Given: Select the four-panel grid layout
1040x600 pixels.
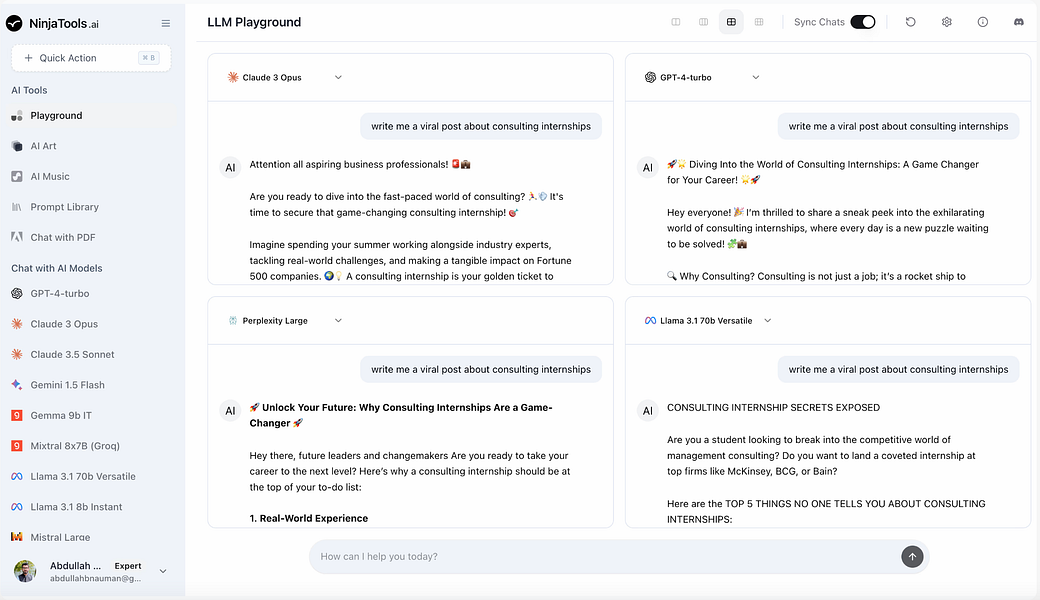Looking at the screenshot, I should 731,22.
